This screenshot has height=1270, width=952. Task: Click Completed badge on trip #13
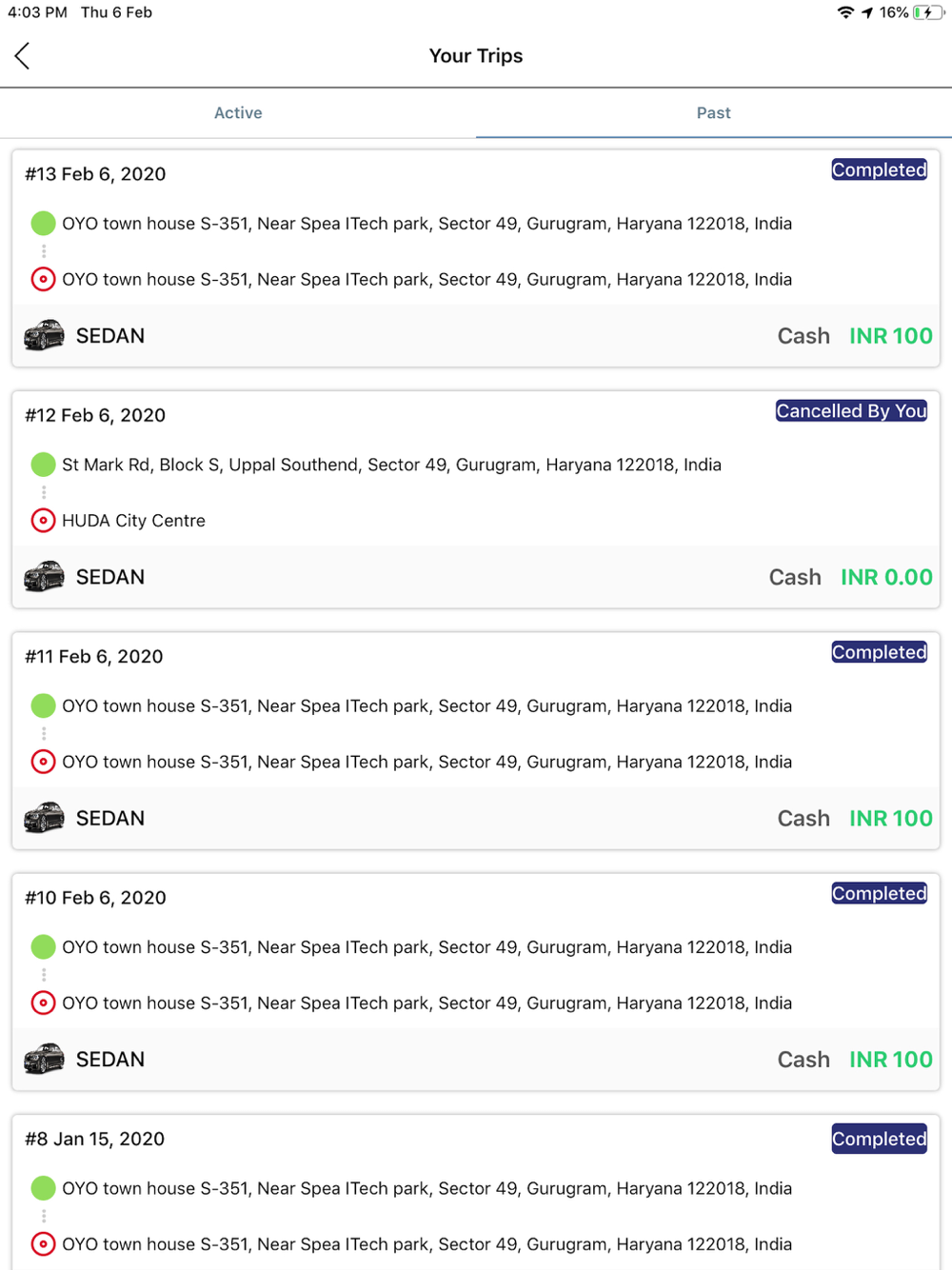879,170
